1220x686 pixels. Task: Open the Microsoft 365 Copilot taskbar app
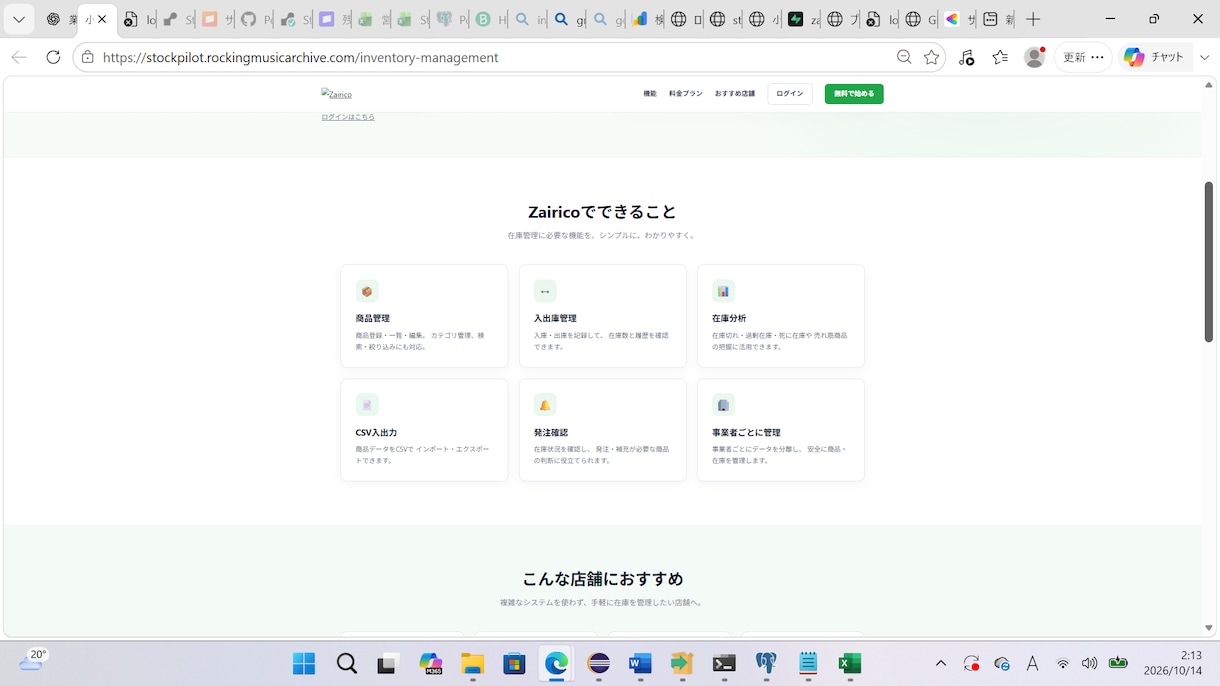[430, 663]
